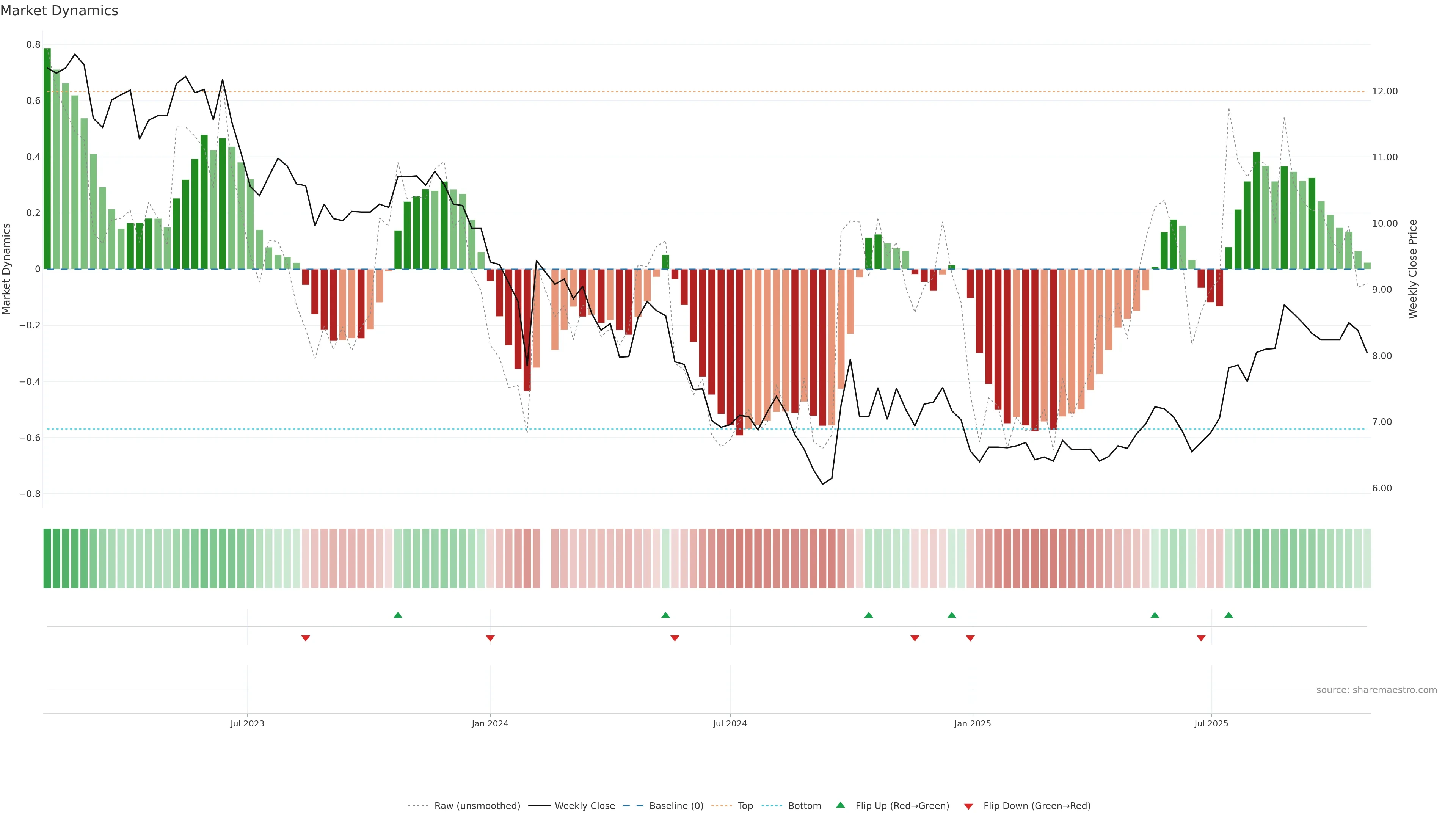The height and width of the screenshot is (819, 1456).
Task: Click the Jul 2024 x-axis label
Action: tap(730, 723)
